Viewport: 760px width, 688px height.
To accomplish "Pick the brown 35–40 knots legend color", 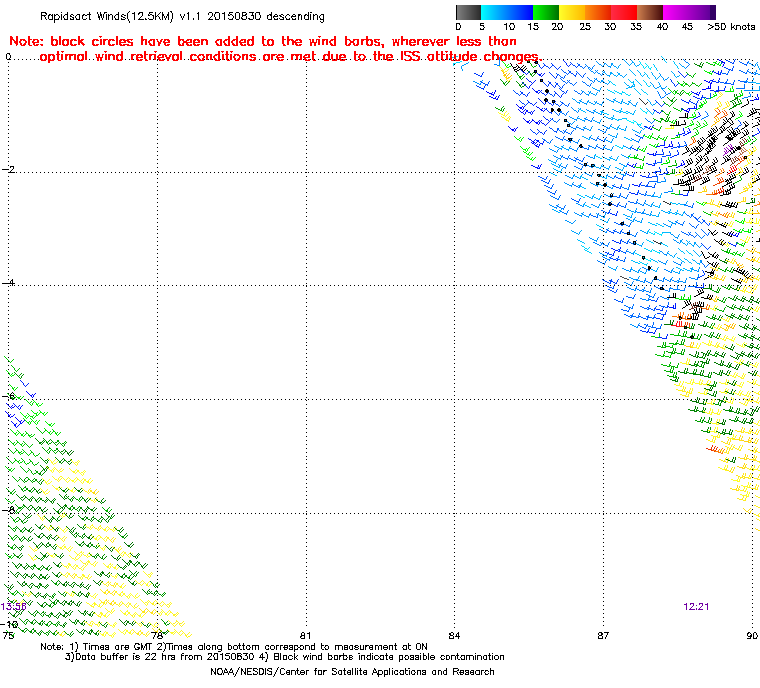I will point(650,13).
